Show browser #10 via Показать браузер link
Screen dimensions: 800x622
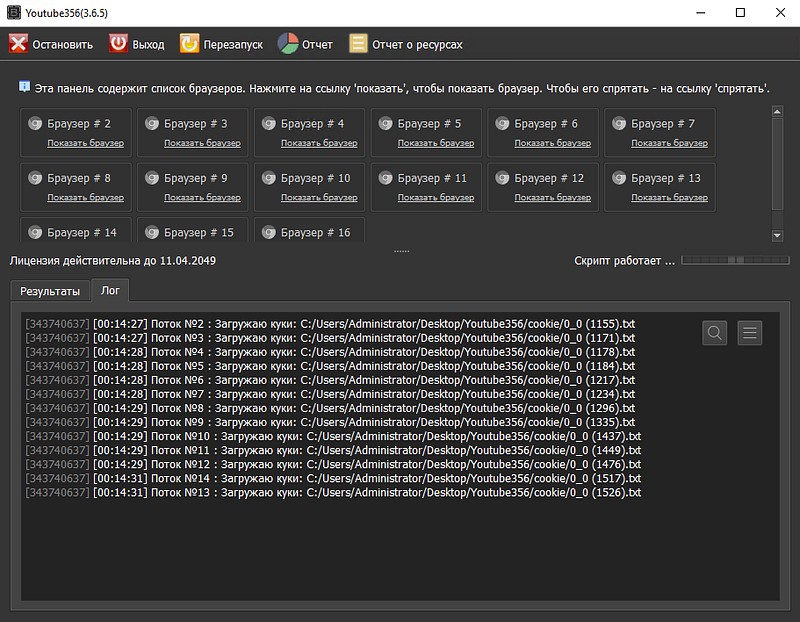319,197
